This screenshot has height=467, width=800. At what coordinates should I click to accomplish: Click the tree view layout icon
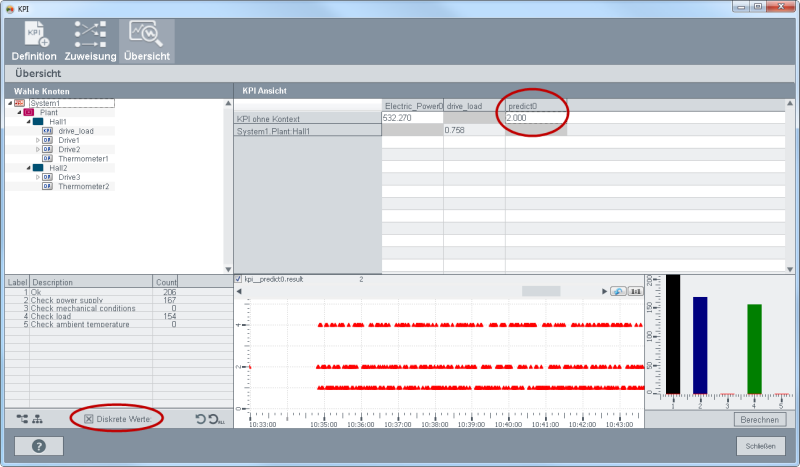pyautogui.click(x=22, y=419)
